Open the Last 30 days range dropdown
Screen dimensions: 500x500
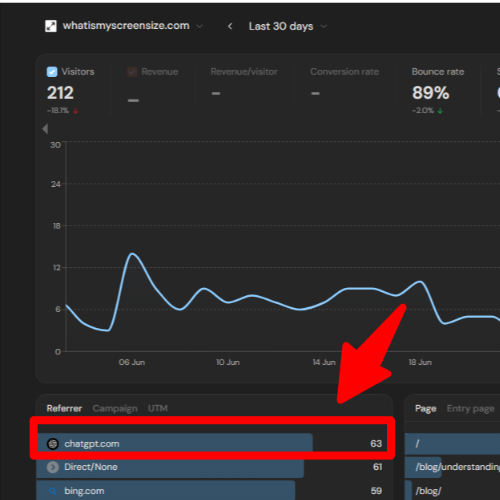tap(288, 26)
